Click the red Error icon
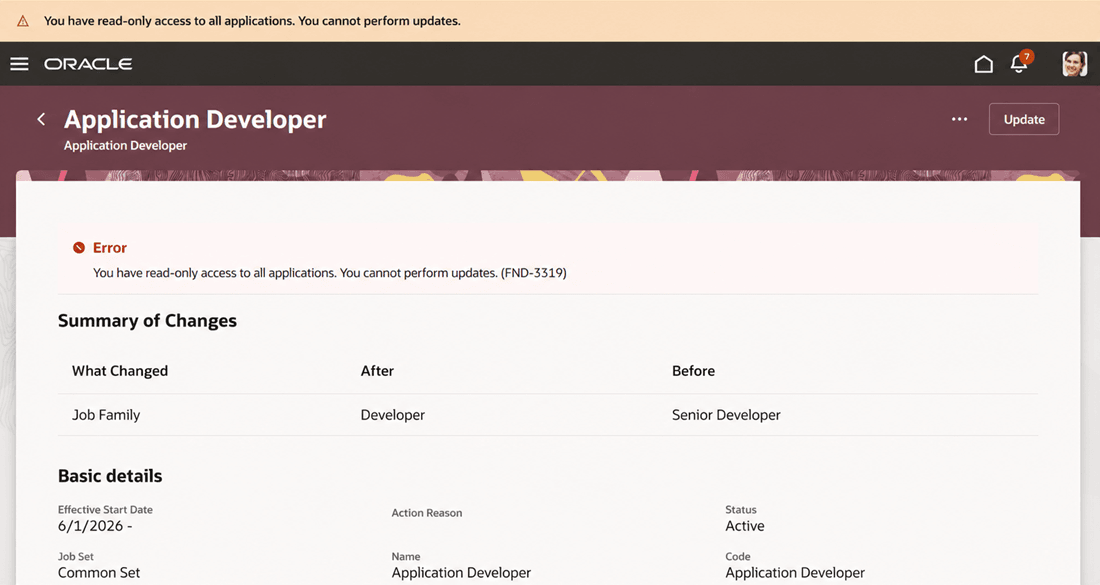1100x585 pixels. tap(79, 248)
